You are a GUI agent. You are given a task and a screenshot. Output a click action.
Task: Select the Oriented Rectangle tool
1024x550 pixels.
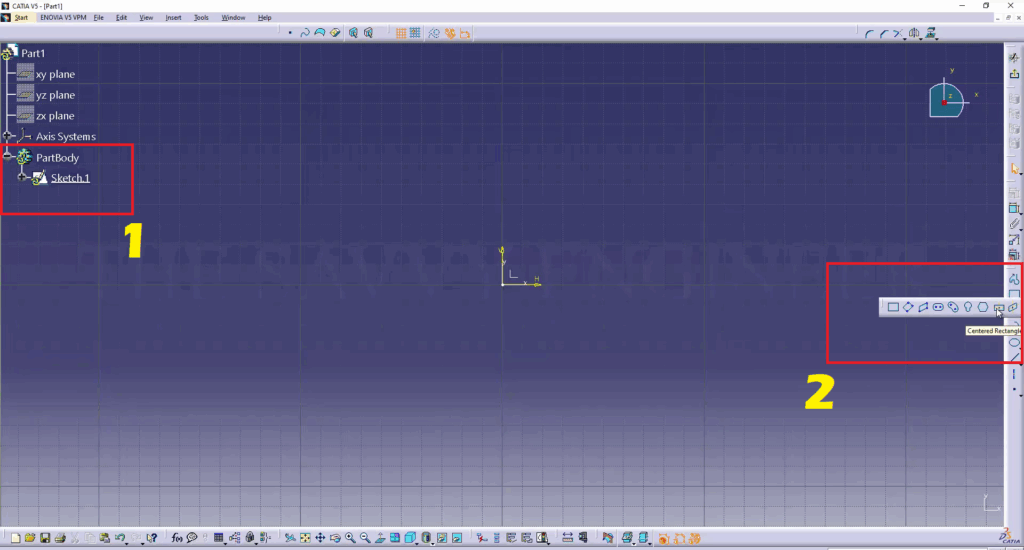pos(908,307)
